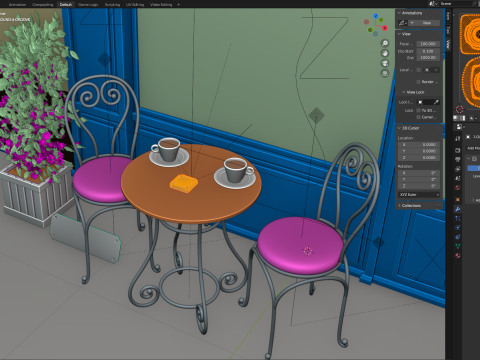Edit the Focal Length field

(x=428, y=44)
